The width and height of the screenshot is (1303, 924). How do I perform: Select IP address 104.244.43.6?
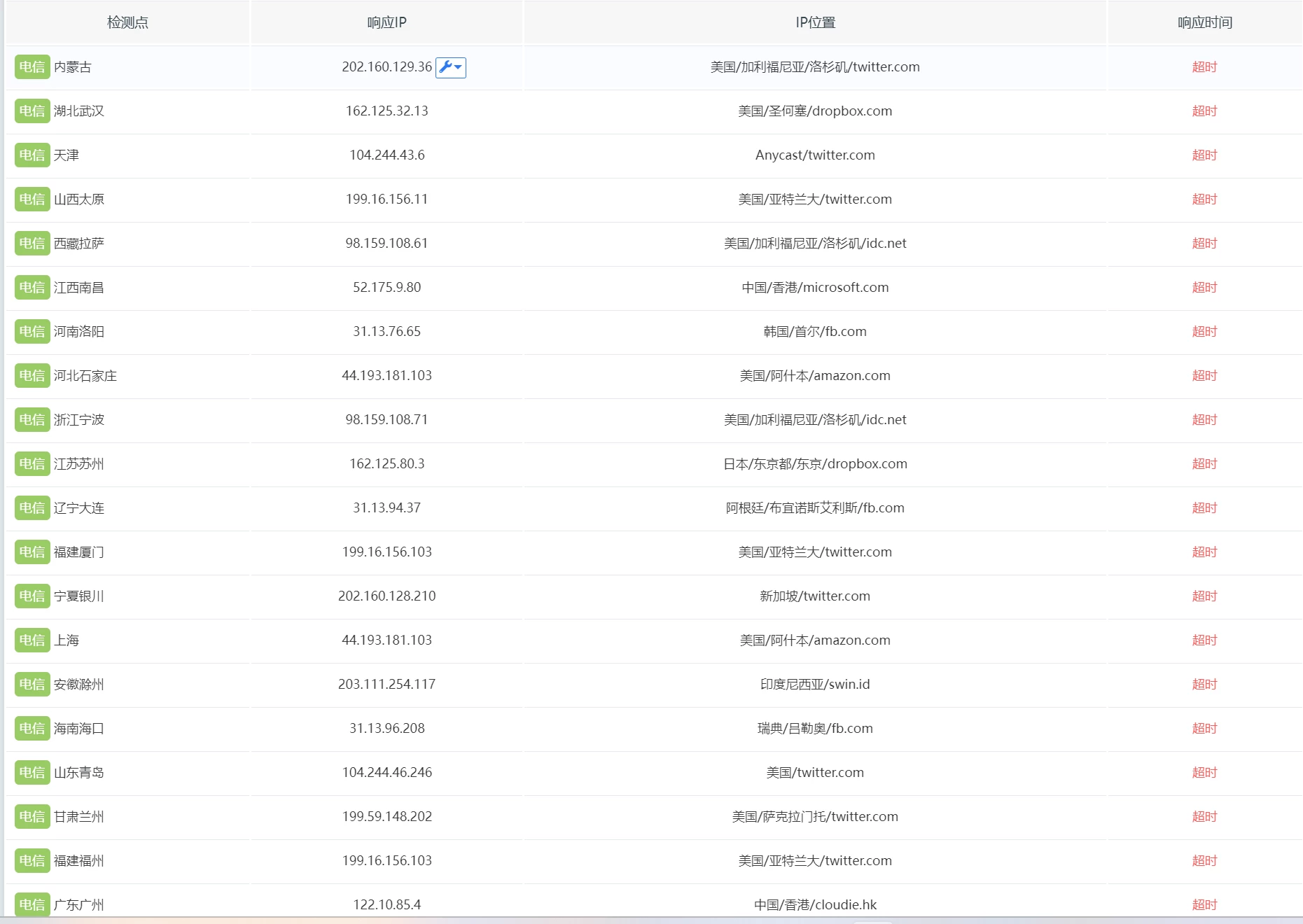coord(386,155)
